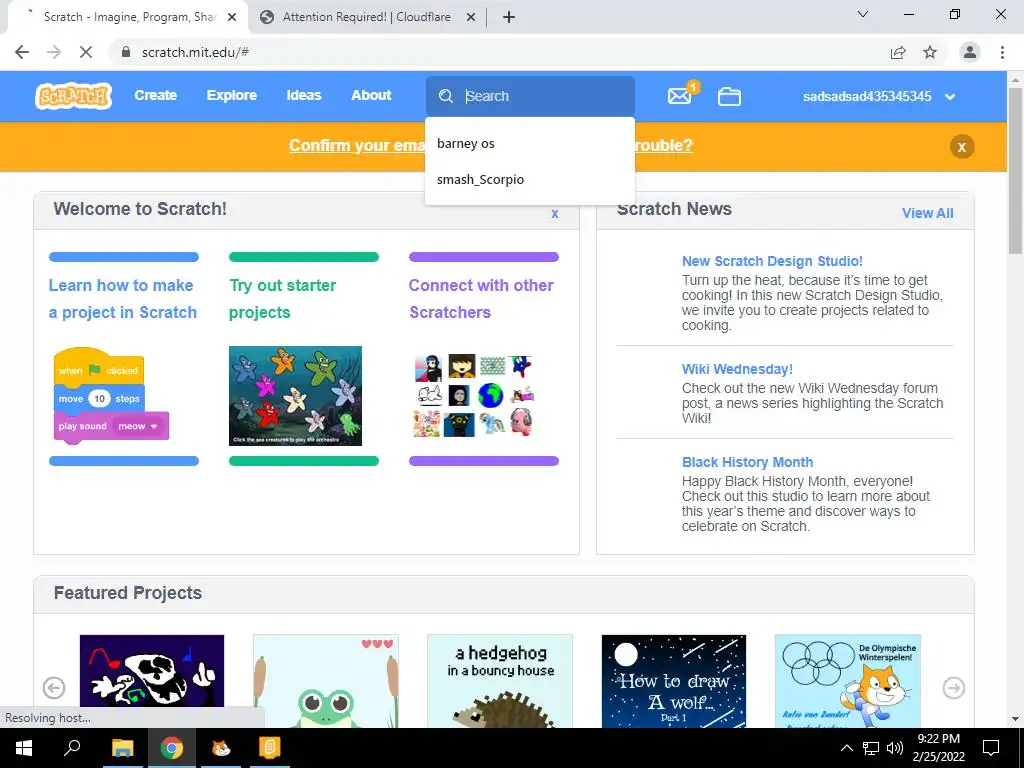1024x768 pixels.
Task: Open File Explorer from taskbar
Action: click(x=122, y=748)
